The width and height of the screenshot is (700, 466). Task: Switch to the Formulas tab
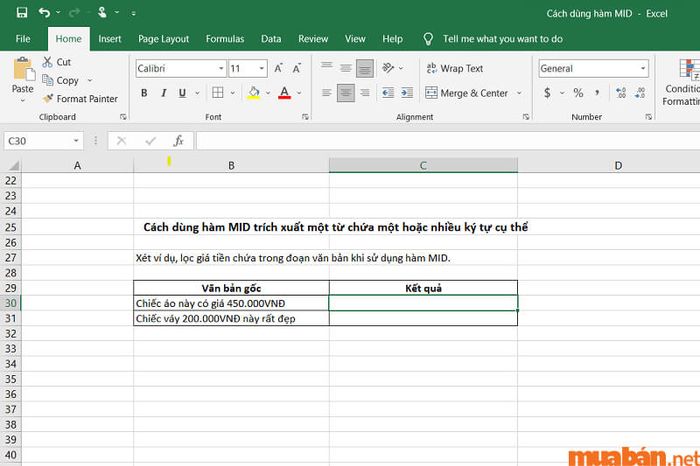coord(225,39)
